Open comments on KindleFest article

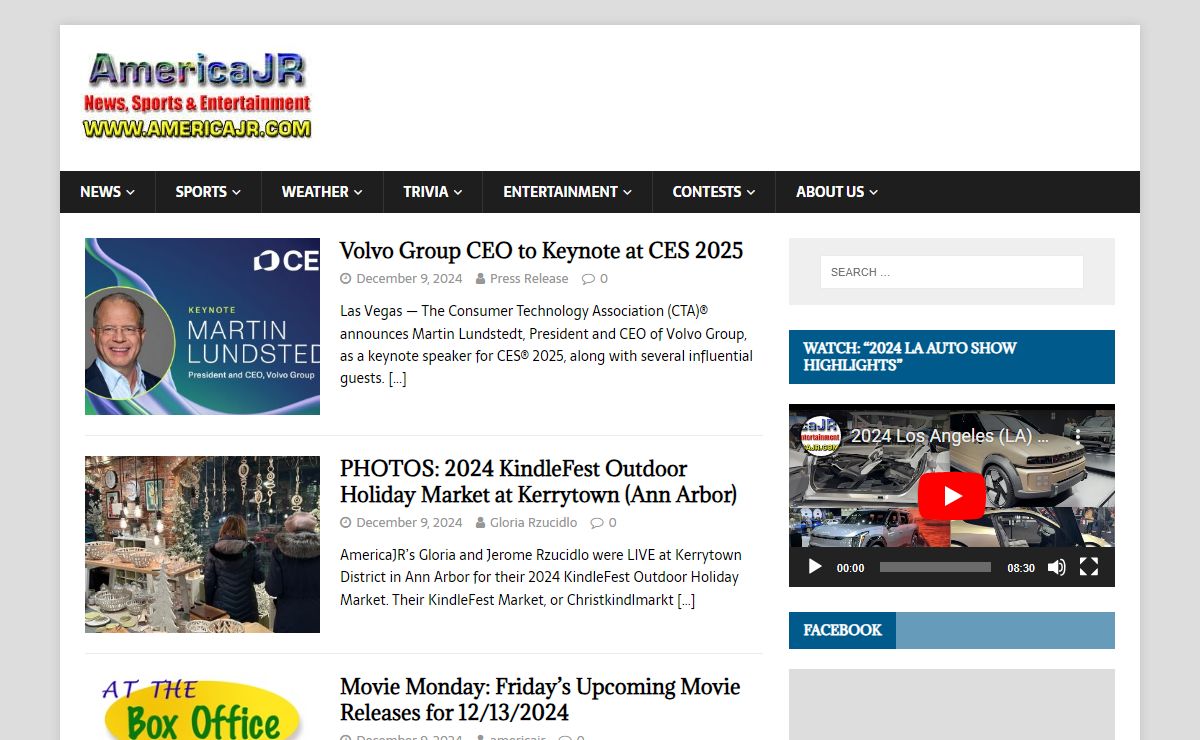pos(604,522)
